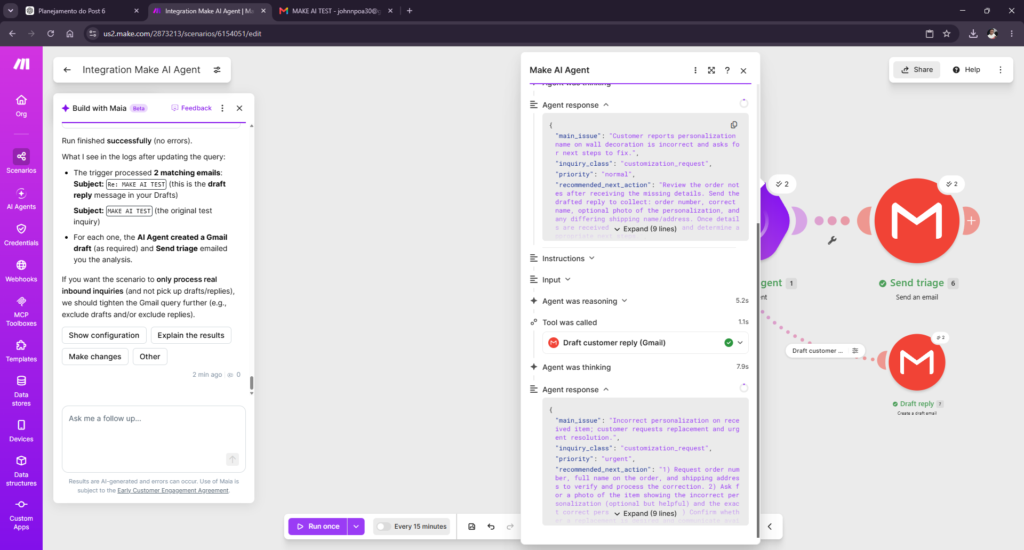The image size is (1024, 550).
Task: Close the Make AI Agent panel
Action: pos(743,71)
